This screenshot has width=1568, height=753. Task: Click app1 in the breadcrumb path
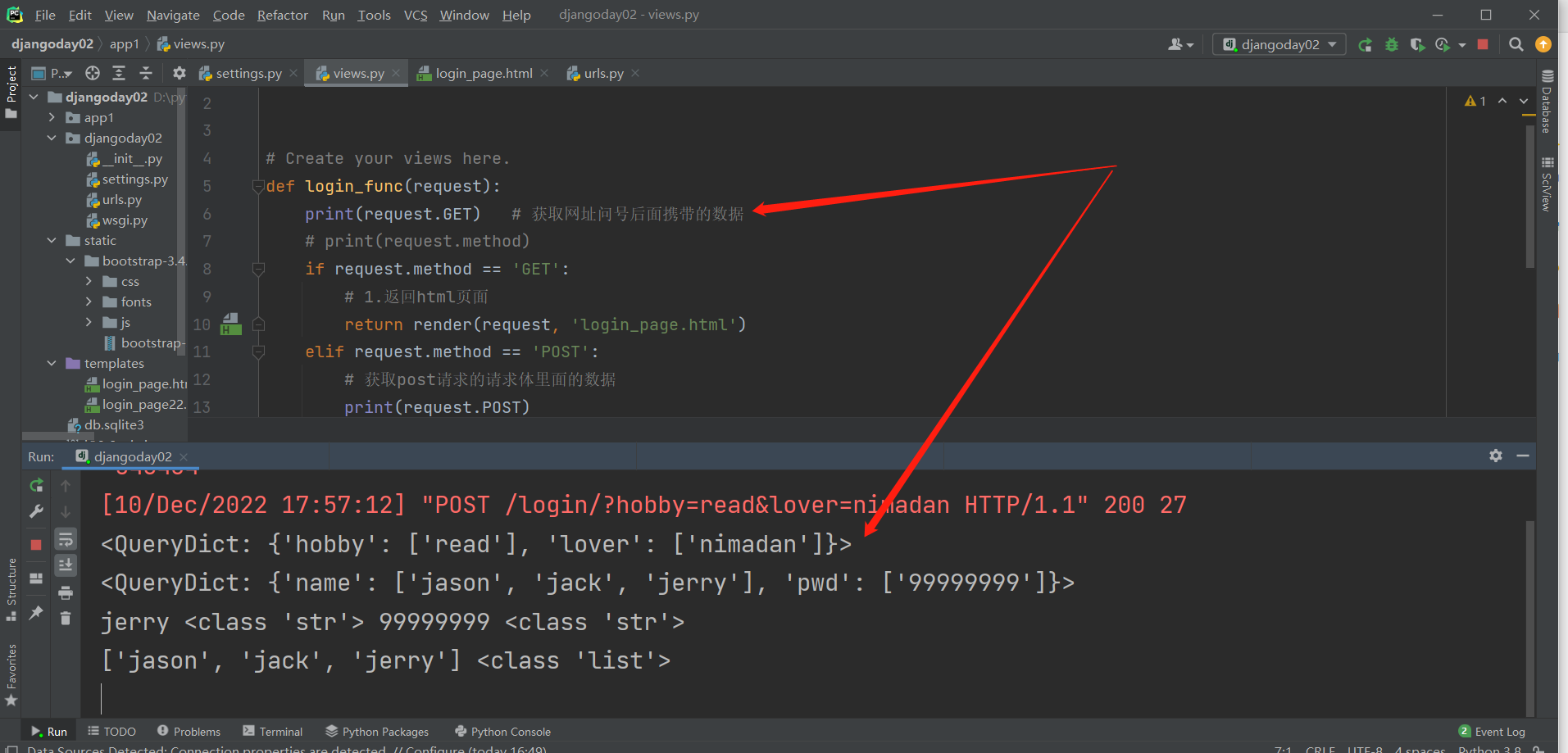pyautogui.click(x=124, y=44)
